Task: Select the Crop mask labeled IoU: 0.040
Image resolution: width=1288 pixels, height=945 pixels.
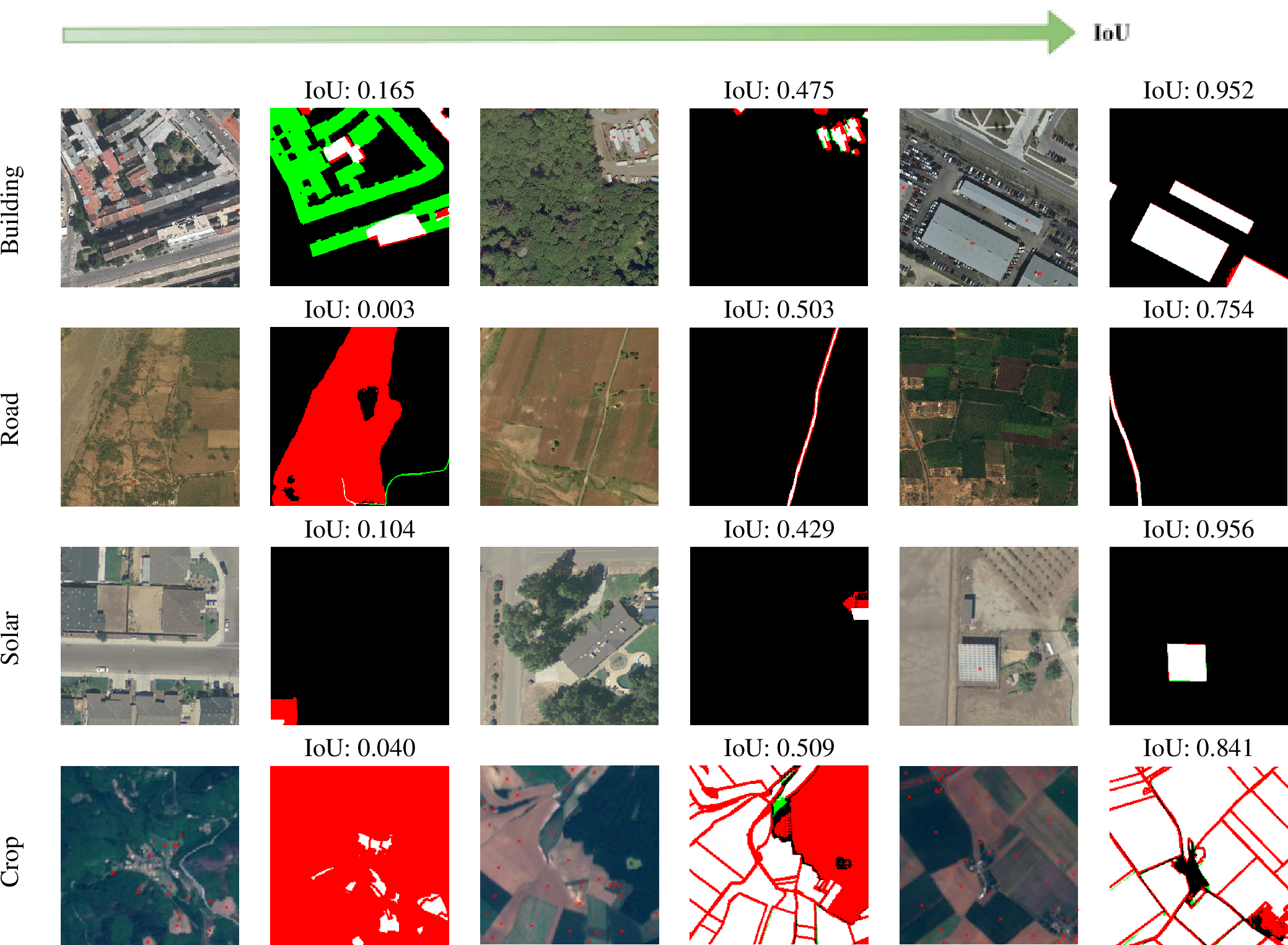Action: (x=359, y=855)
